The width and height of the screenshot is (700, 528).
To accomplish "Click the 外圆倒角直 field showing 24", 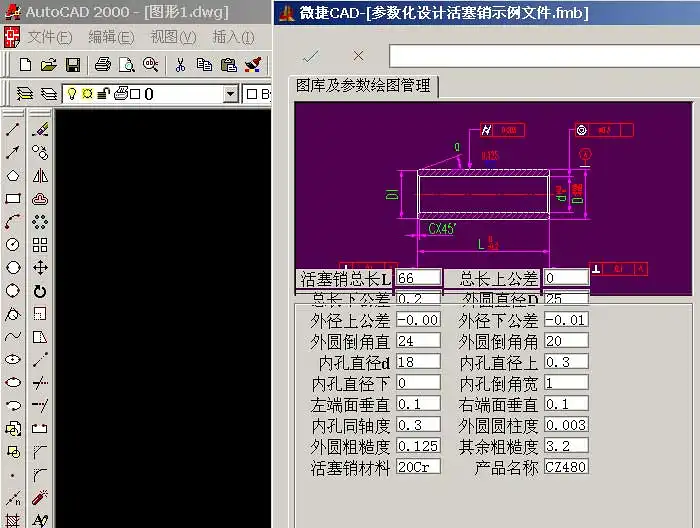I will click(x=418, y=341).
